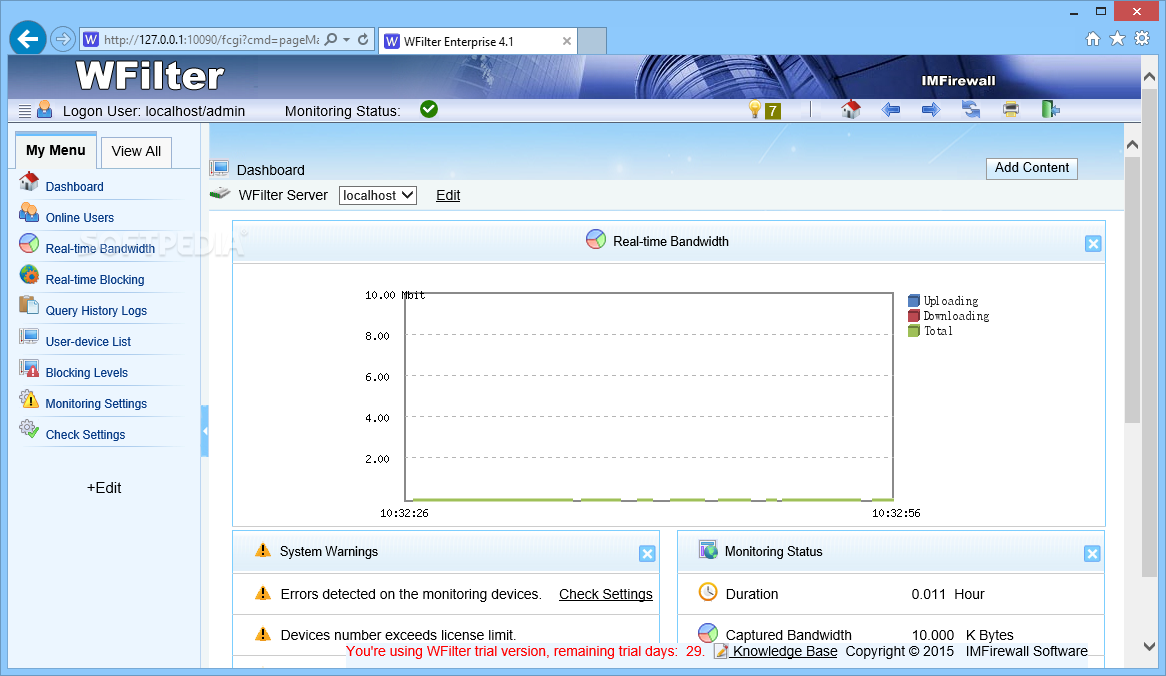This screenshot has height=676, width=1166.
Task: Refresh the page from the address bar
Action: pos(363,39)
